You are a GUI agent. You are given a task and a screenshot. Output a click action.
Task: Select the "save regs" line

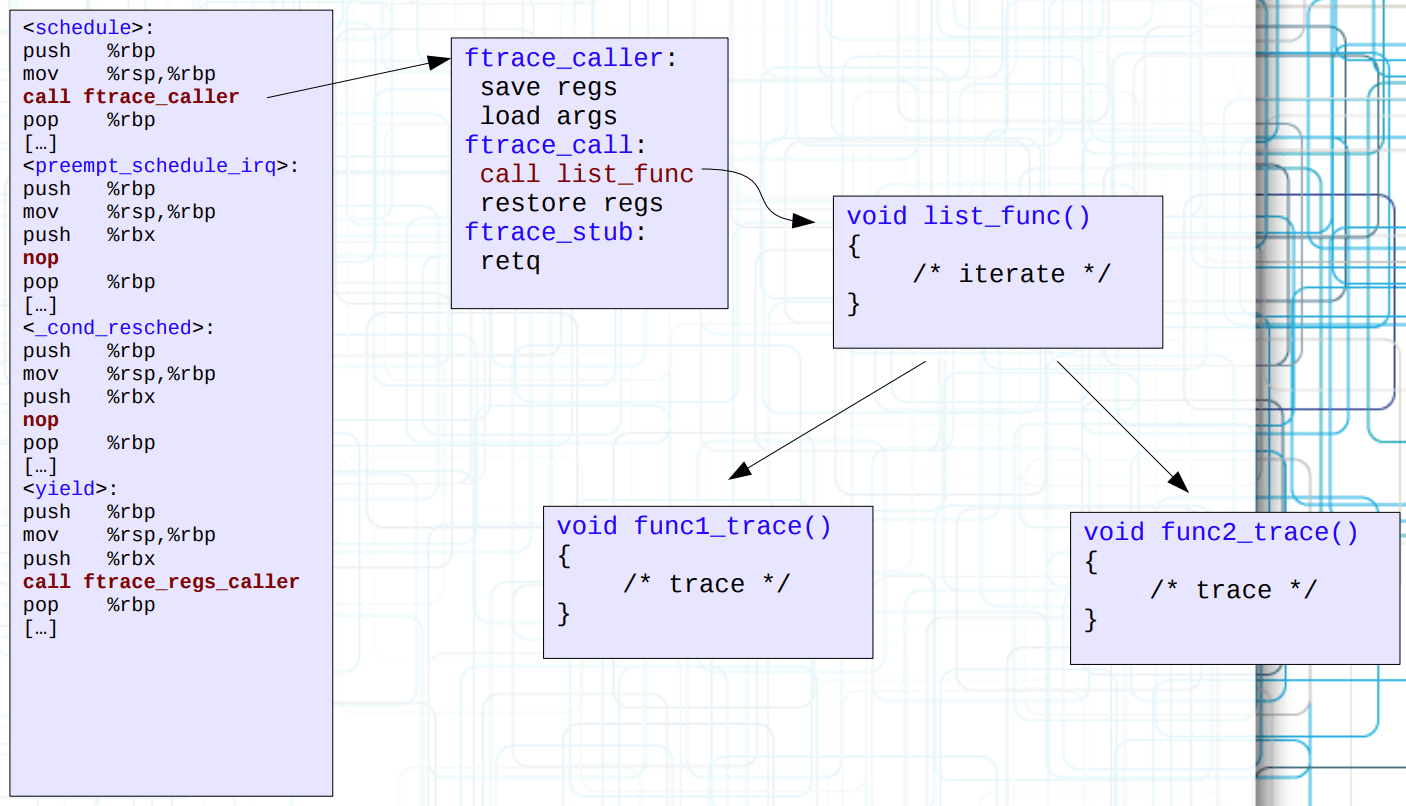click(548, 88)
